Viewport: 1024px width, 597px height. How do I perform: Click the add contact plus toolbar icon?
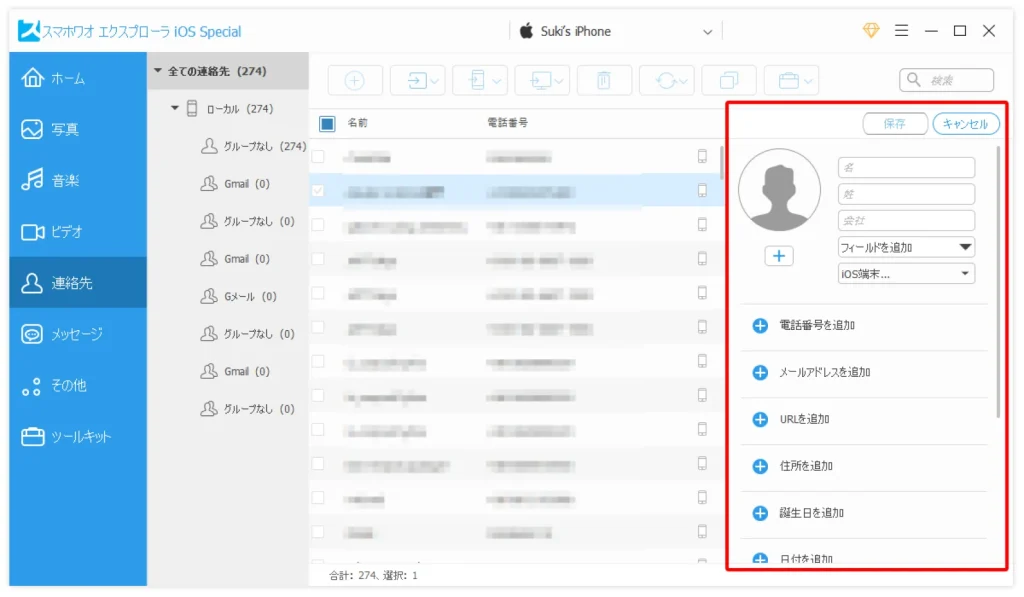tap(354, 81)
